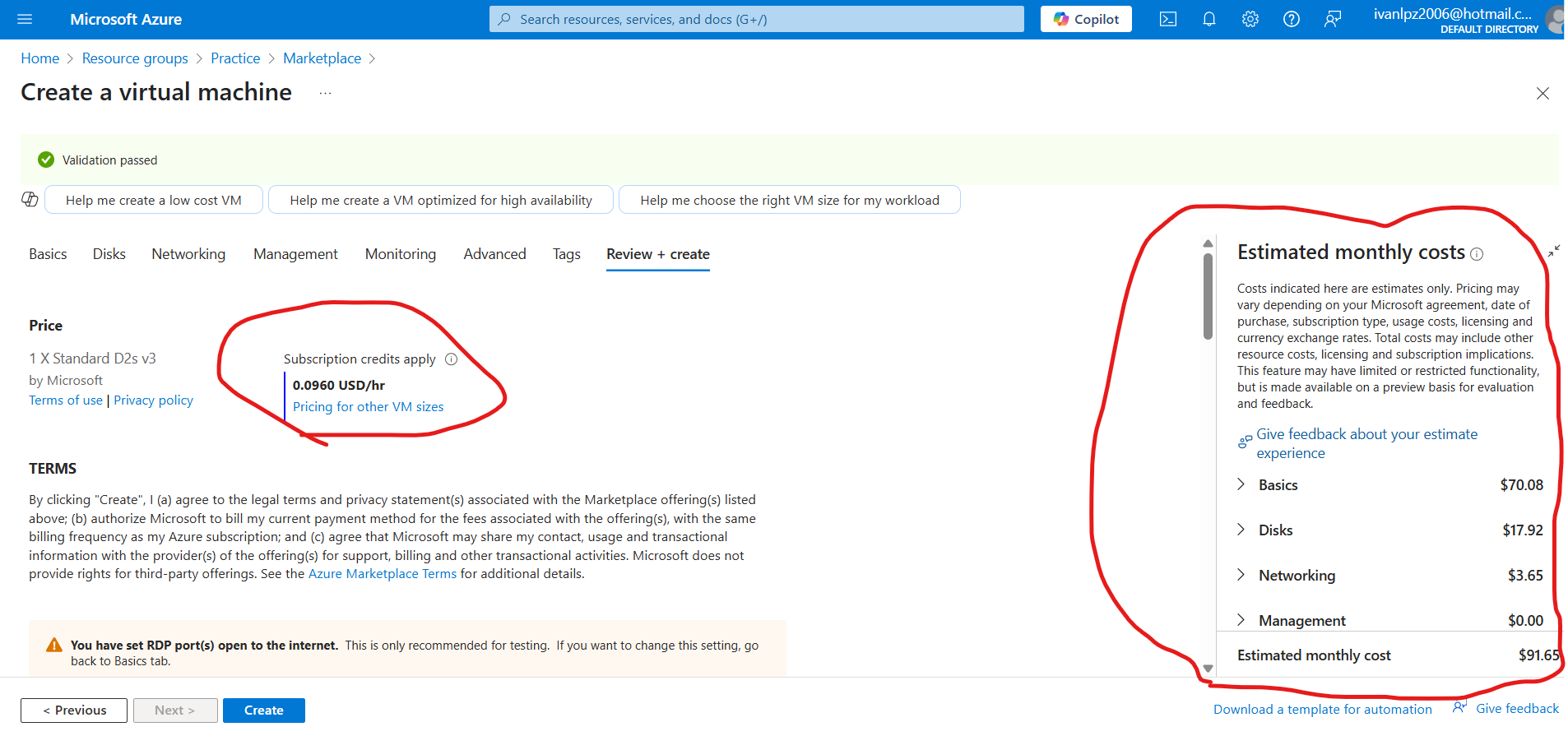Screen dimensions: 1568x736
Task: Switch to the Advanced tab
Action: coord(494,254)
